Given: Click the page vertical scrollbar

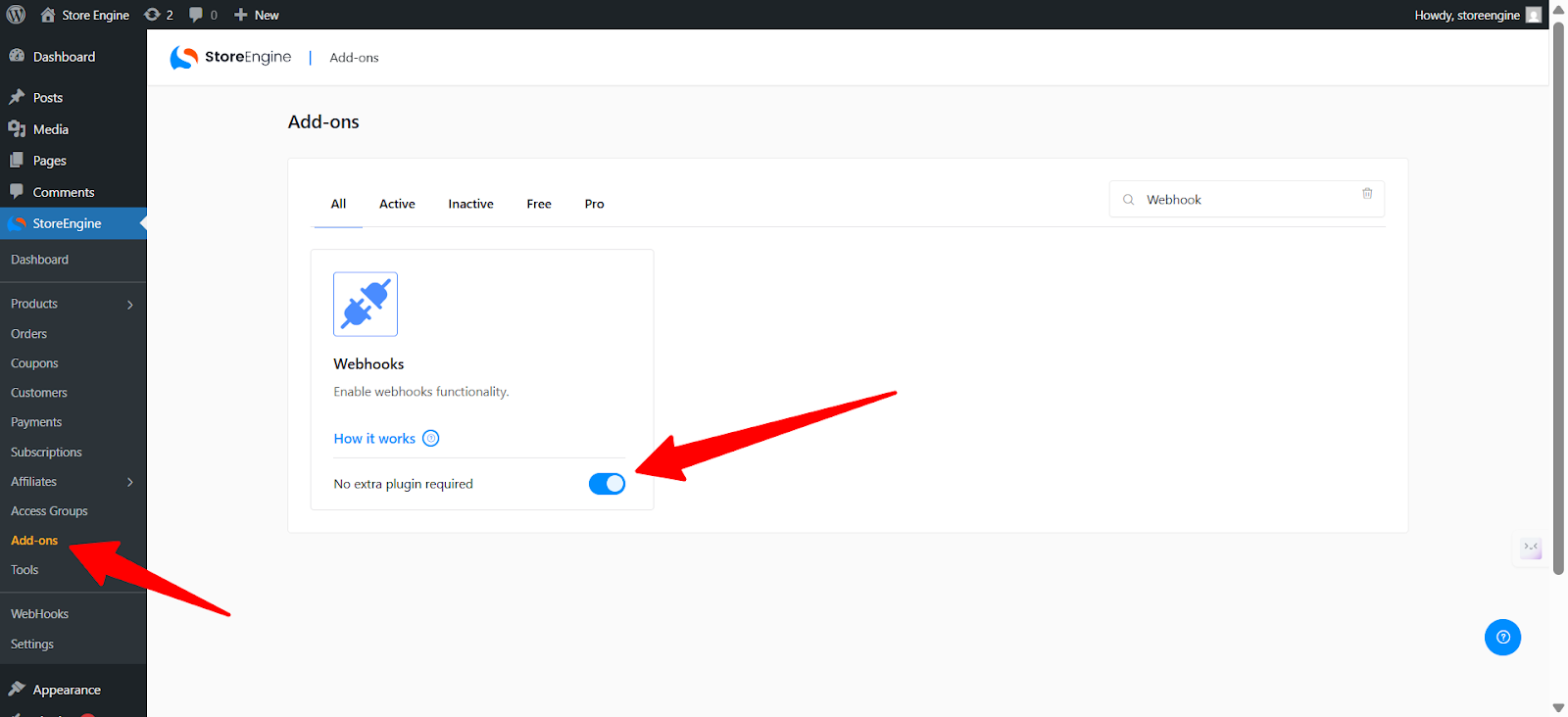Looking at the screenshot, I should click(x=1558, y=299).
